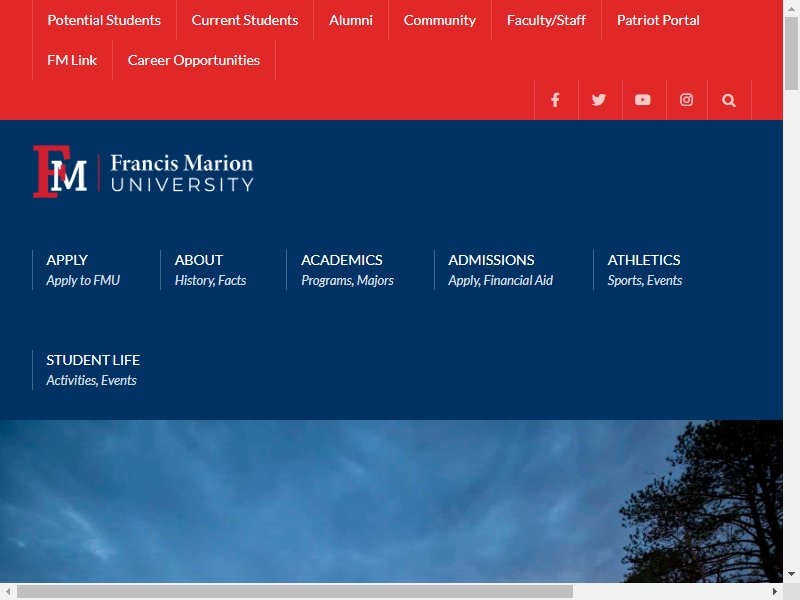Open ATHLETICS Sports, Events
The height and width of the screenshot is (600, 800).
644,270
